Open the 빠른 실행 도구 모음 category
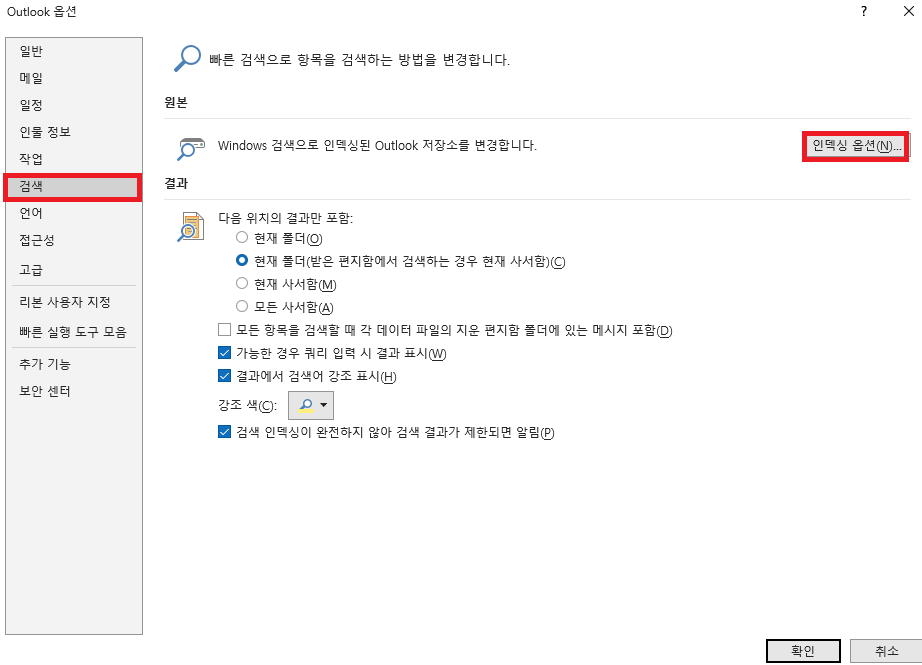 74,332
